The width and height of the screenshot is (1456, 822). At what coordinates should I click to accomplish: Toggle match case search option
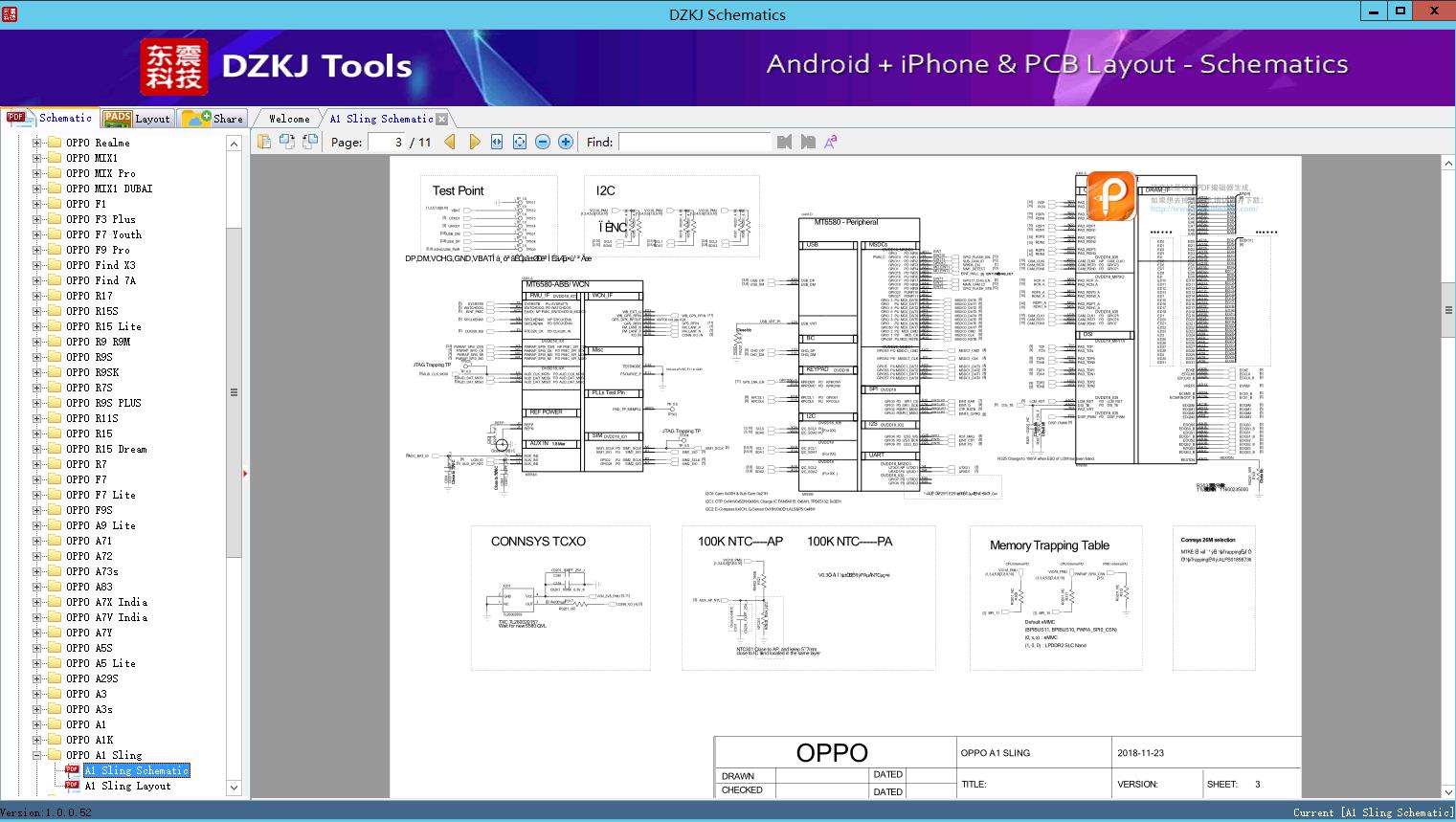click(831, 142)
